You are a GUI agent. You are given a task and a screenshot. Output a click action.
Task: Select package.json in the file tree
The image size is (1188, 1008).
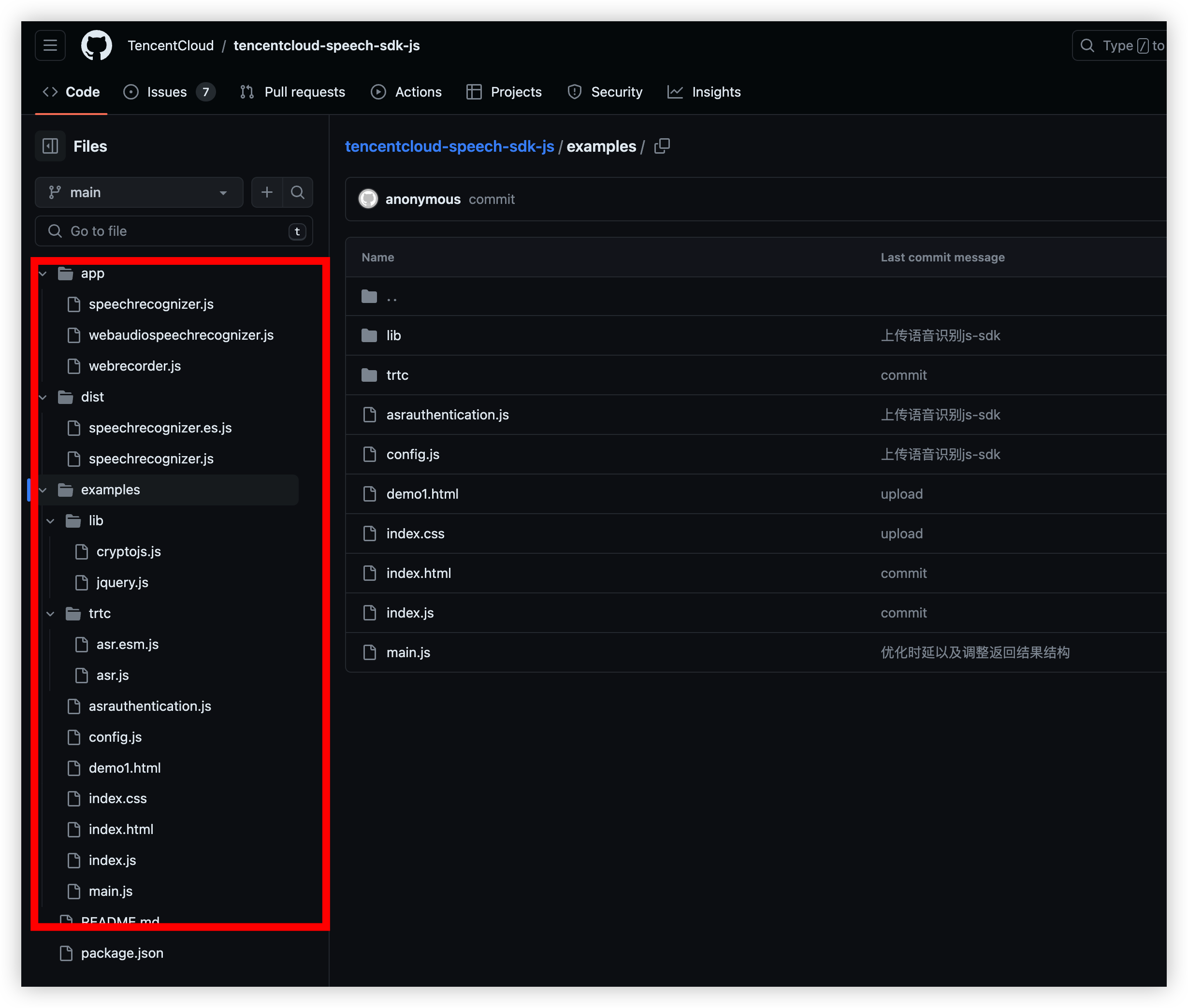122,953
